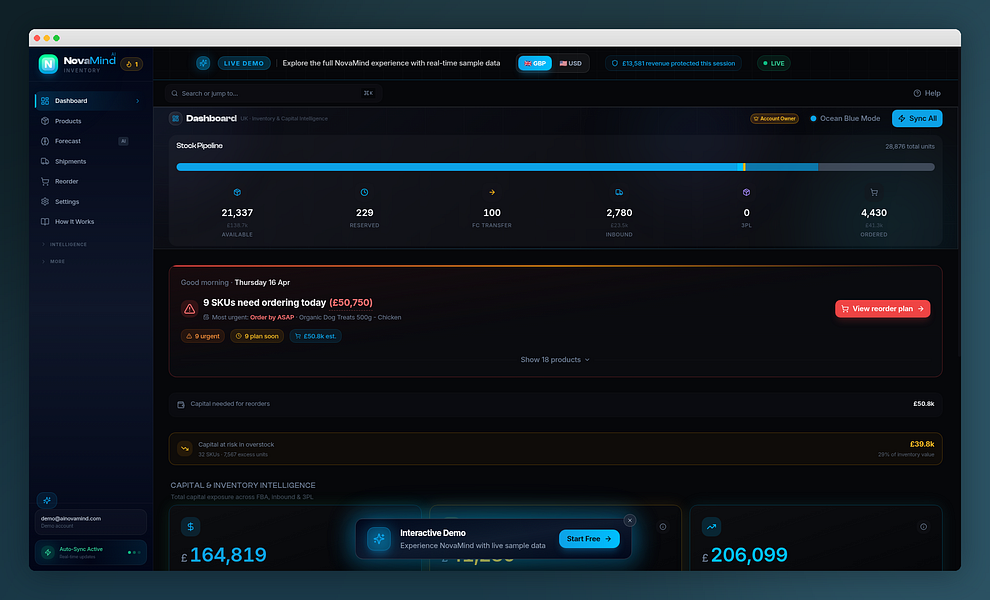Click the Help question mark icon
Screen dimensions: 990x600
(917, 93)
